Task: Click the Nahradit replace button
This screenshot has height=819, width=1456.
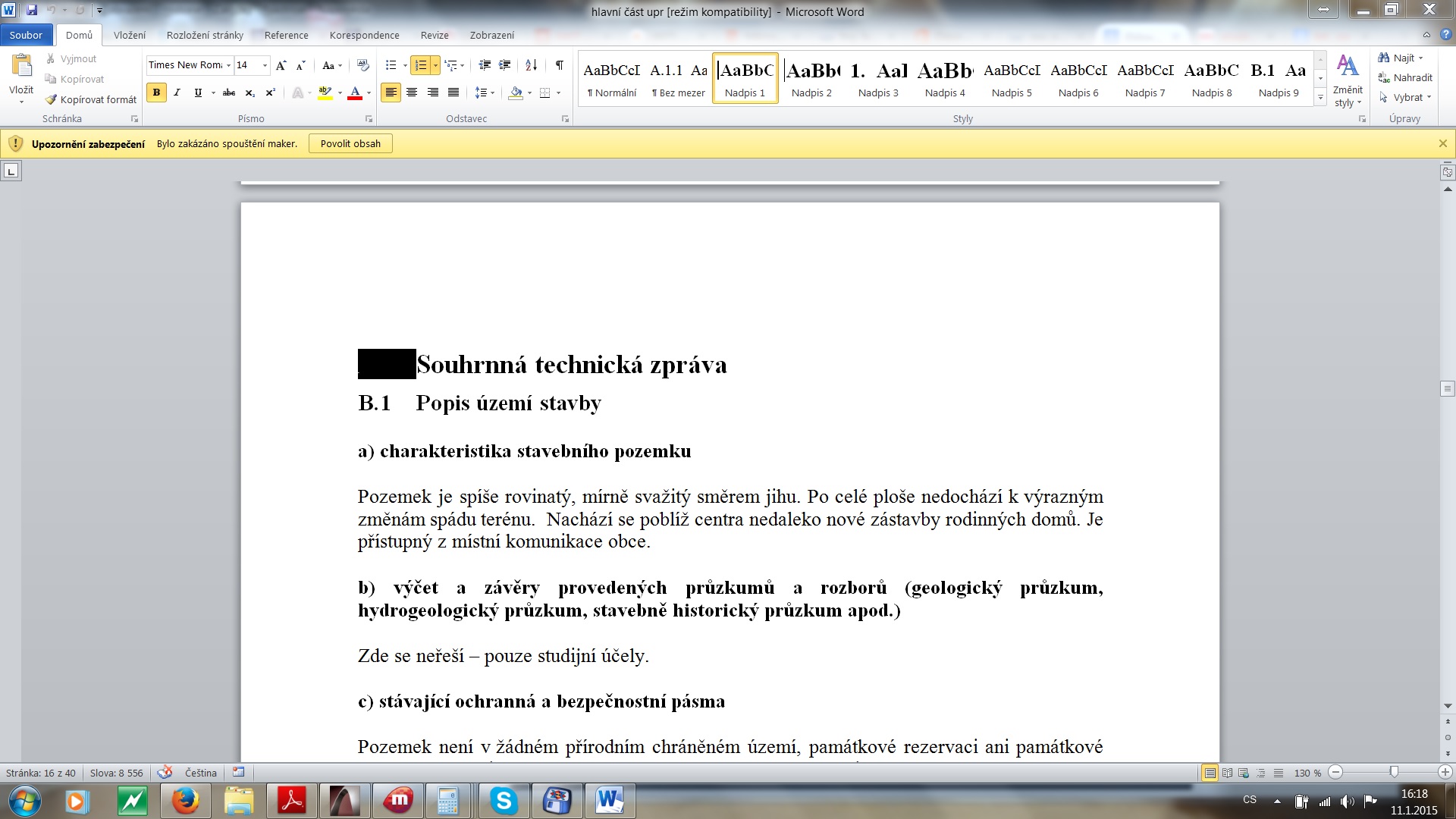Action: (x=1405, y=77)
